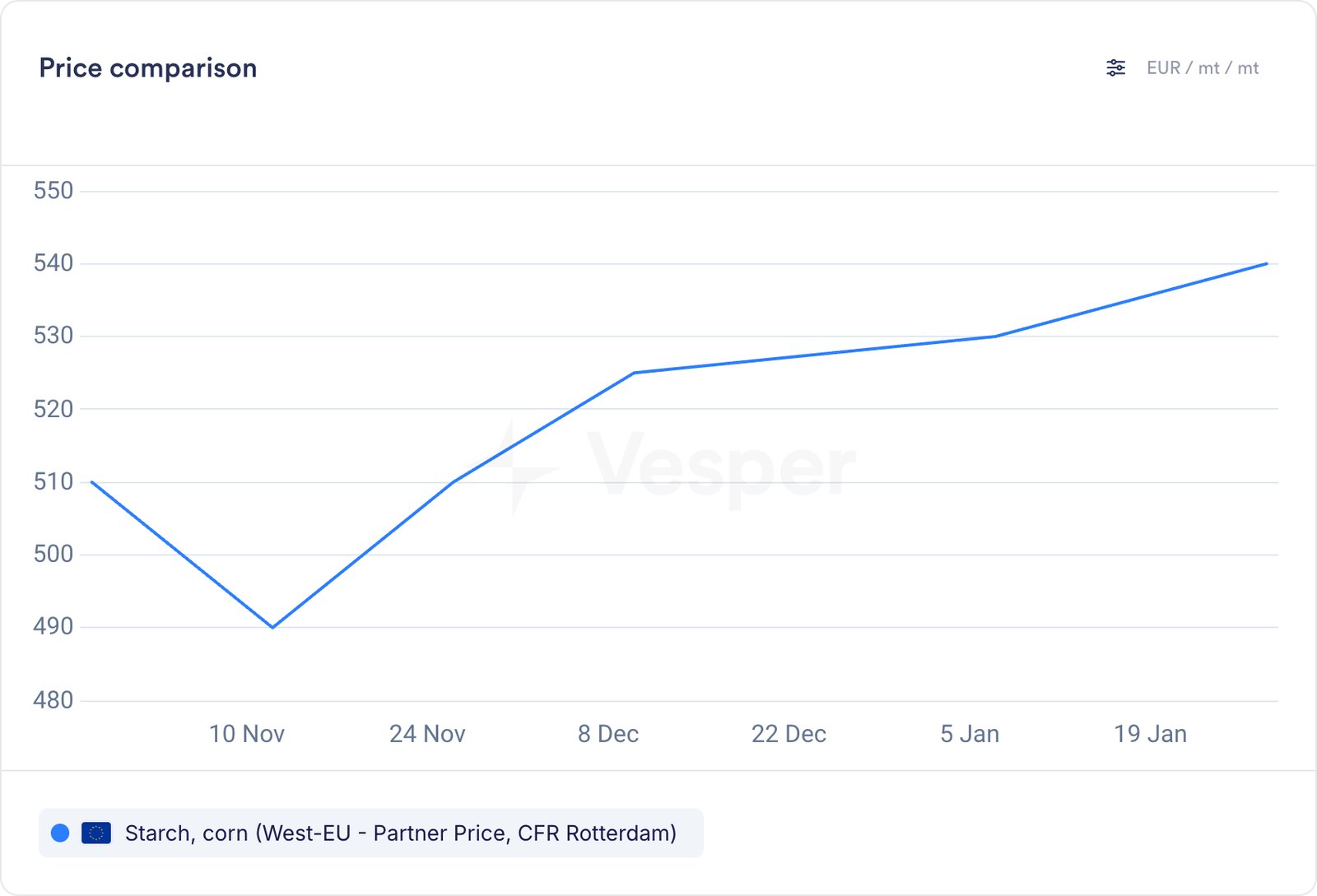The width and height of the screenshot is (1317, 896).
Task: Click the line bend at 530
Action: 995,337
